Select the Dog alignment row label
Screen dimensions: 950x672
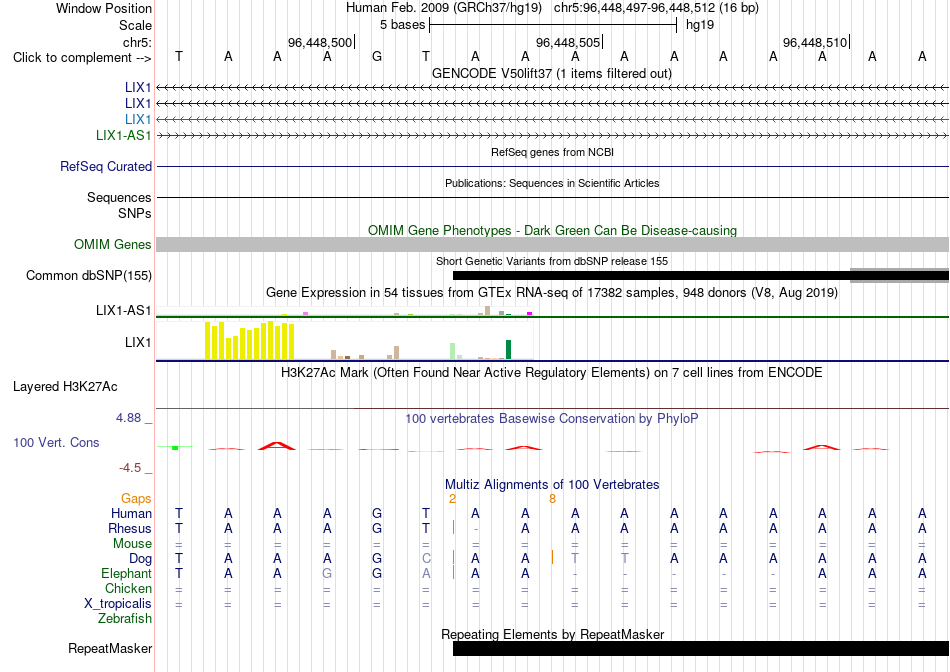coord(140,559)
